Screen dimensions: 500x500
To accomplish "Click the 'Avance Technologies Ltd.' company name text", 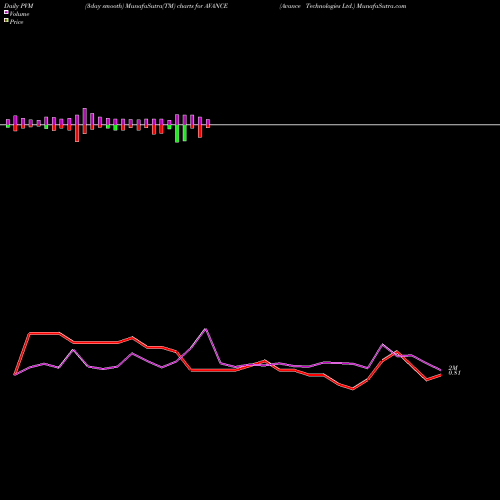I will pyautogui.click(x=317, y=6).
